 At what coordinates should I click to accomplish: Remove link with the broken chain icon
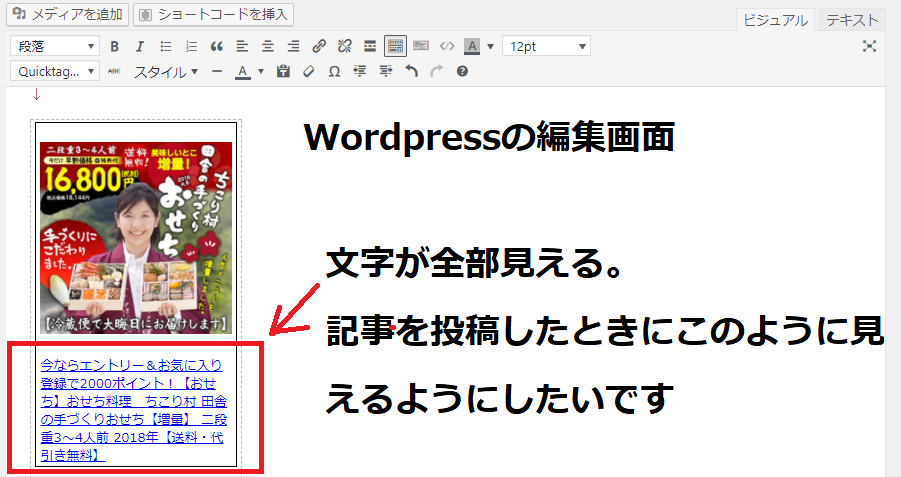345,47
